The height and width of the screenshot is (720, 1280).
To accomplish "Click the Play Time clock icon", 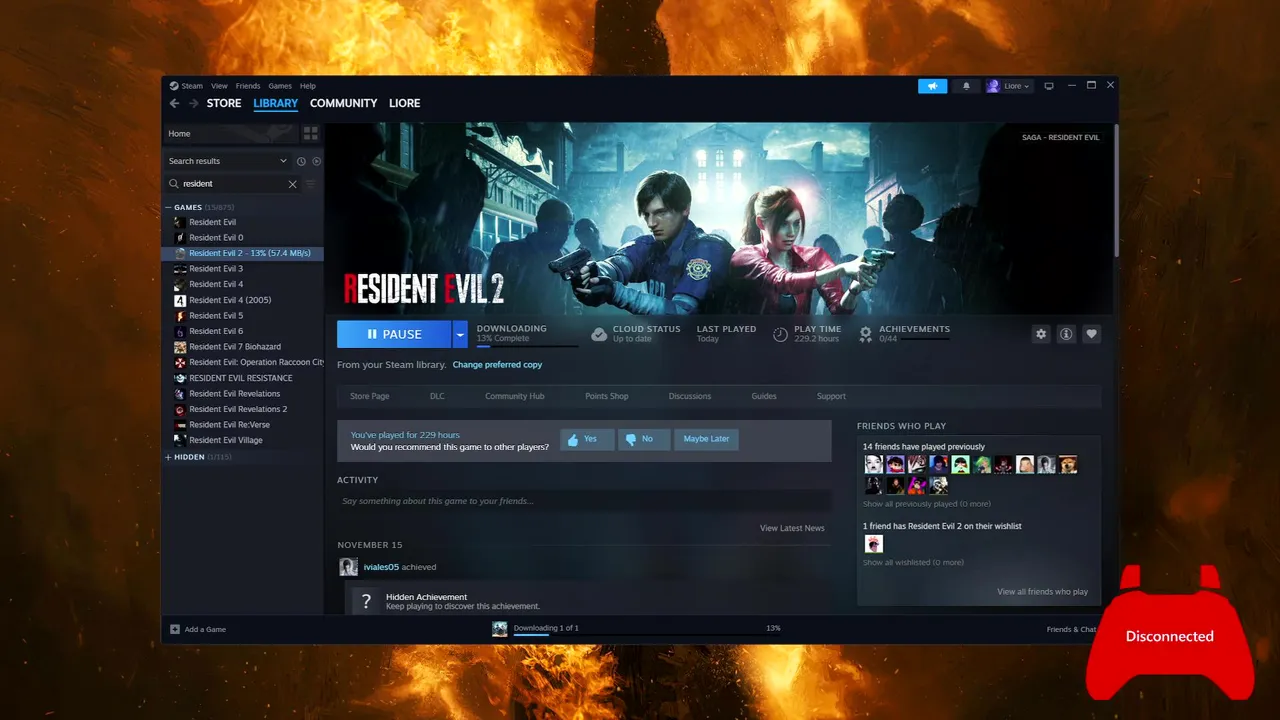I will coord(780,334).
